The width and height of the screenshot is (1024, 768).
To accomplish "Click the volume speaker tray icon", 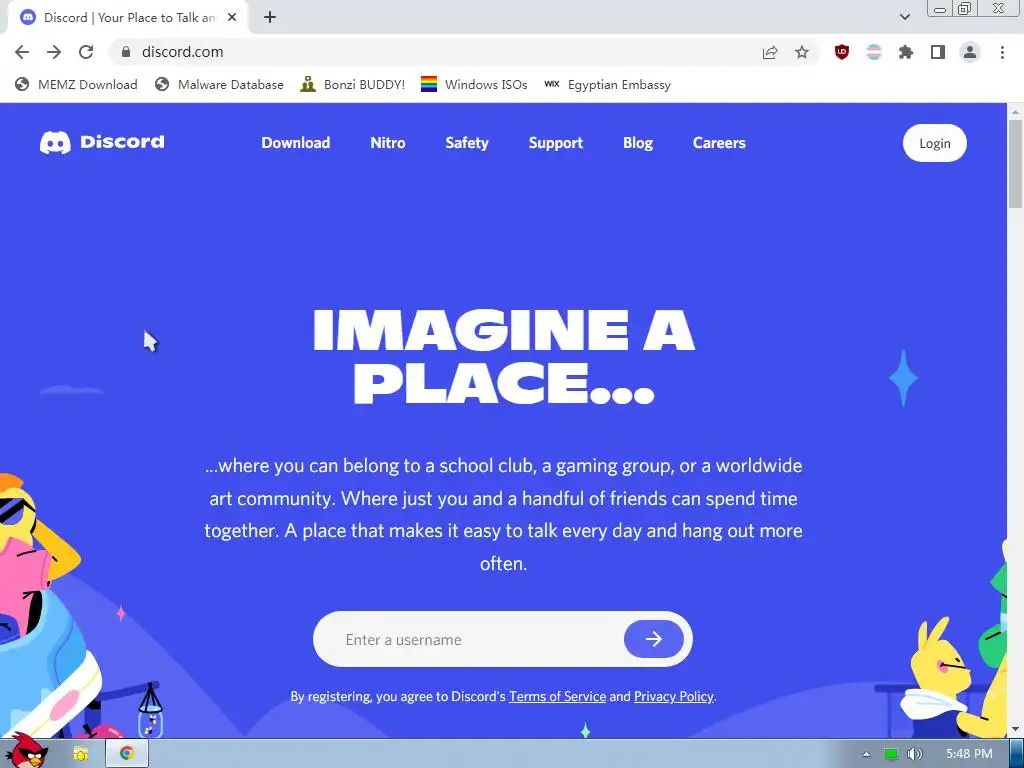I will coord(914,754).
